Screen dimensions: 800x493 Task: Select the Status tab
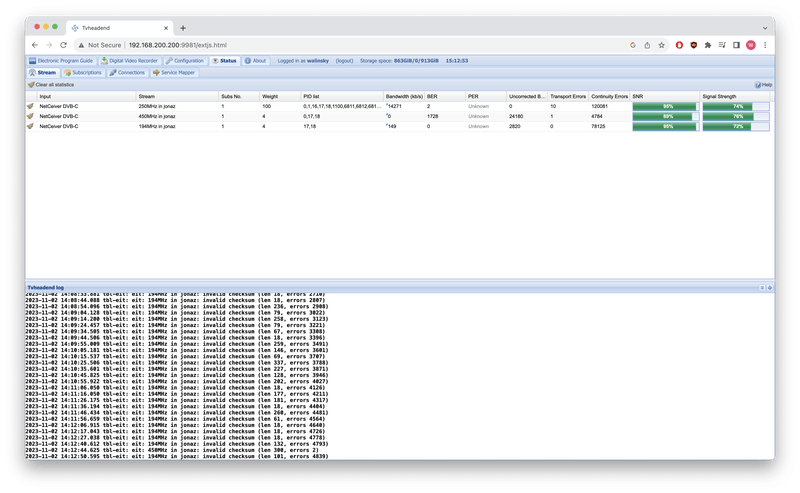(224, 61)
